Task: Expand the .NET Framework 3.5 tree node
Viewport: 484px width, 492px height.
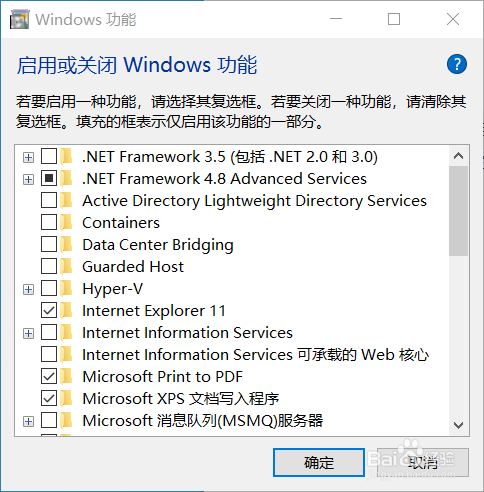Action: [29, 157]
